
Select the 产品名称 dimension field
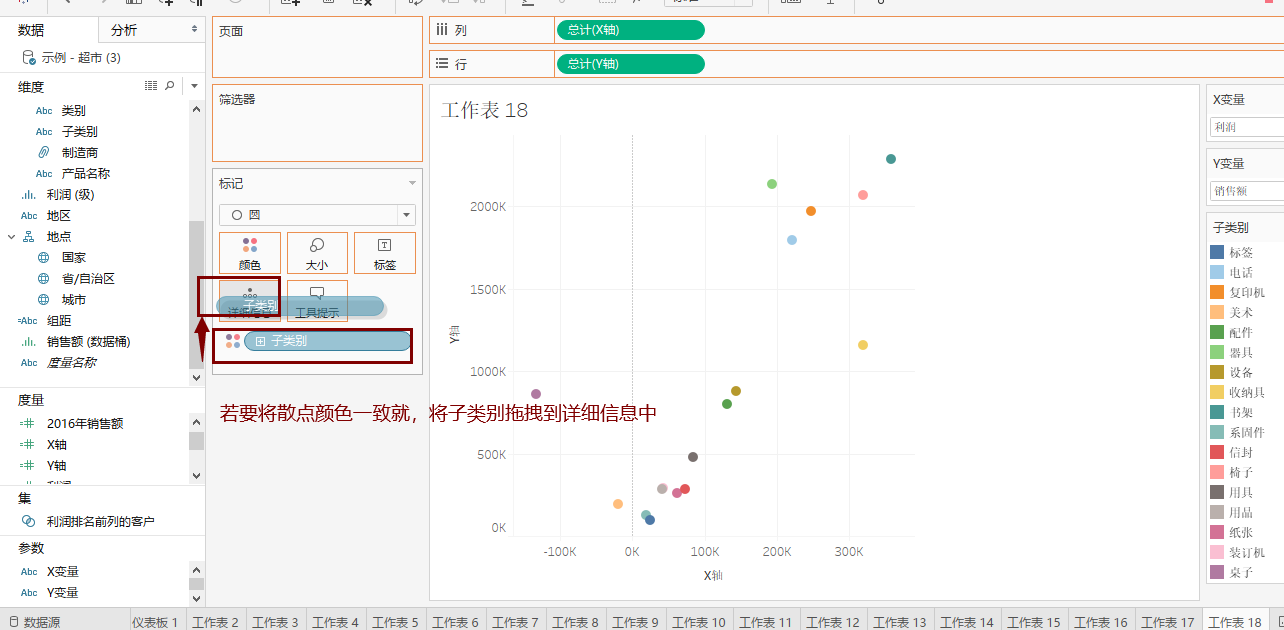pyautogui.click(x=85, y=173)
